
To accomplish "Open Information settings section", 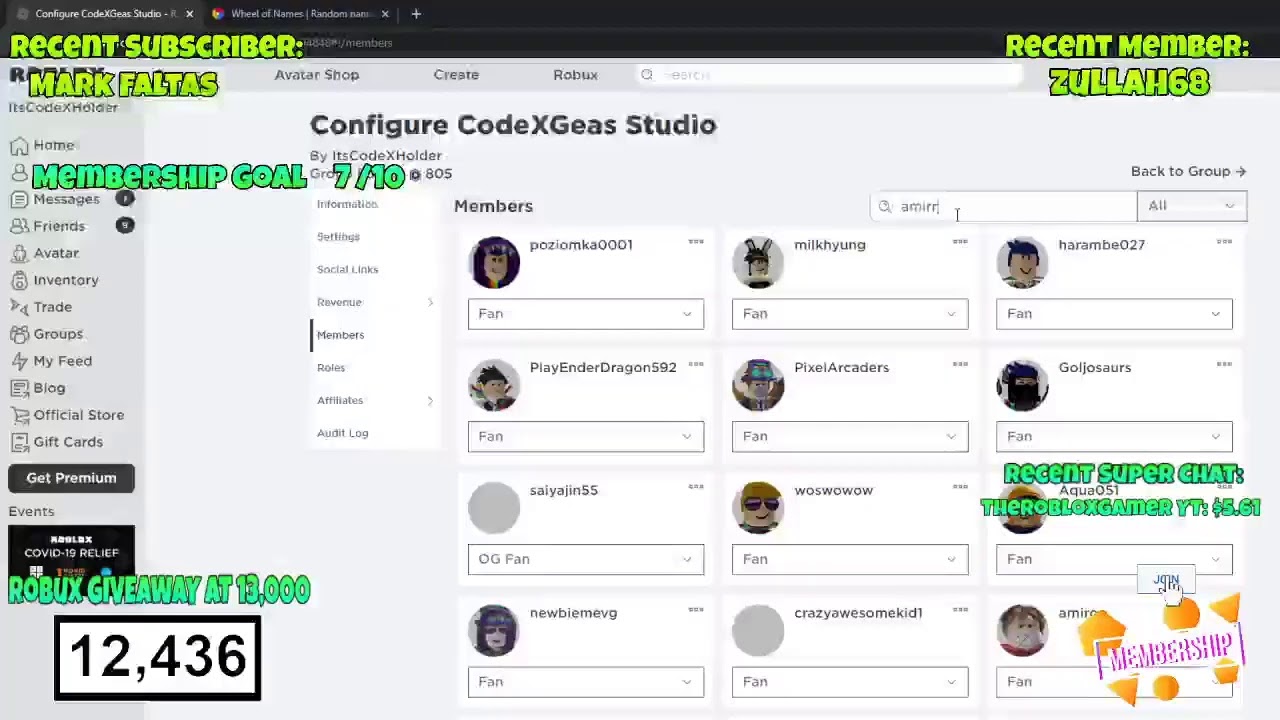I will (347, 204).
